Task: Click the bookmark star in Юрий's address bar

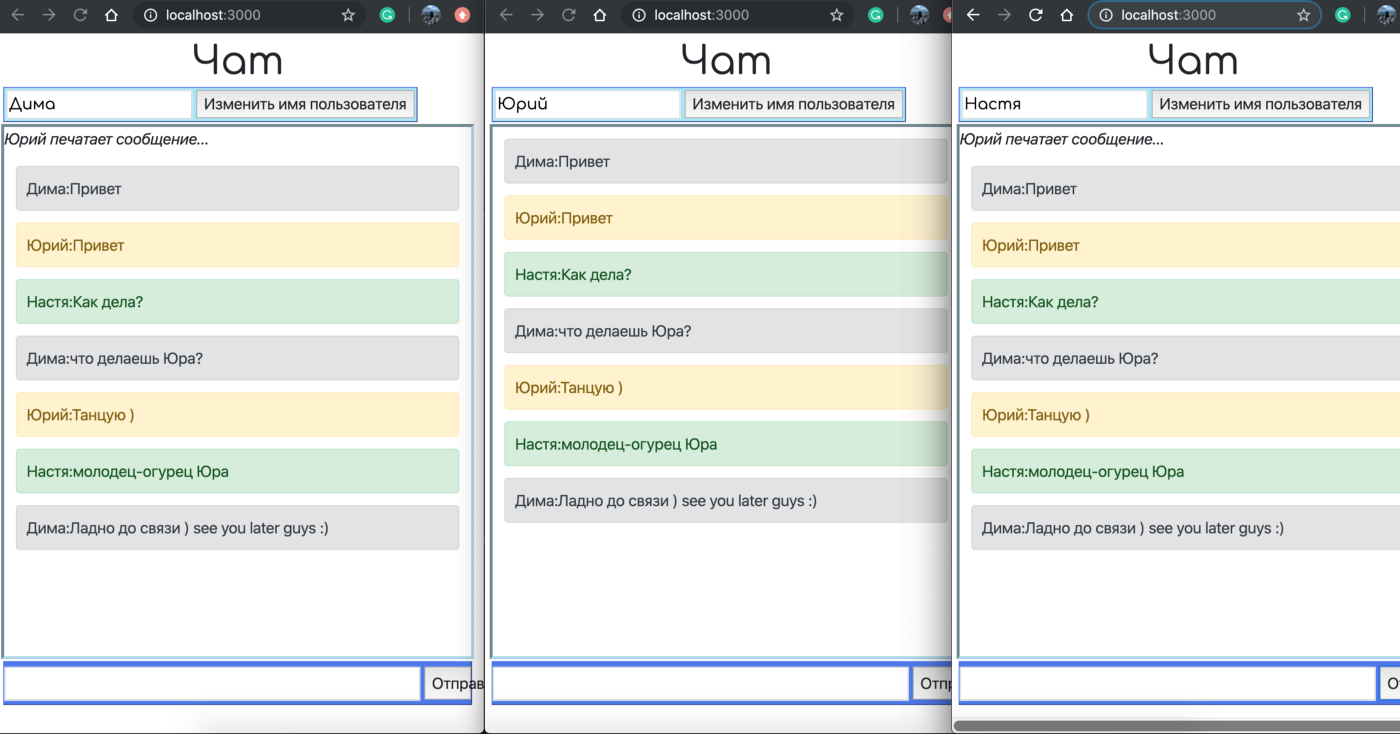Action: coord(836,15)
